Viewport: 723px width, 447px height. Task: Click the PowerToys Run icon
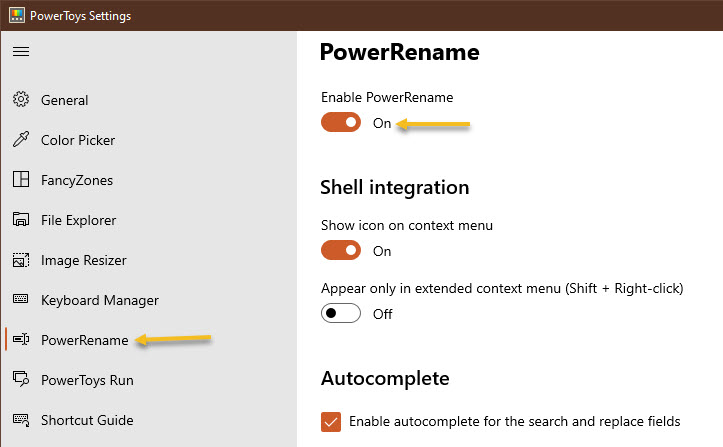pyautogui.click(x=20, y=380)
